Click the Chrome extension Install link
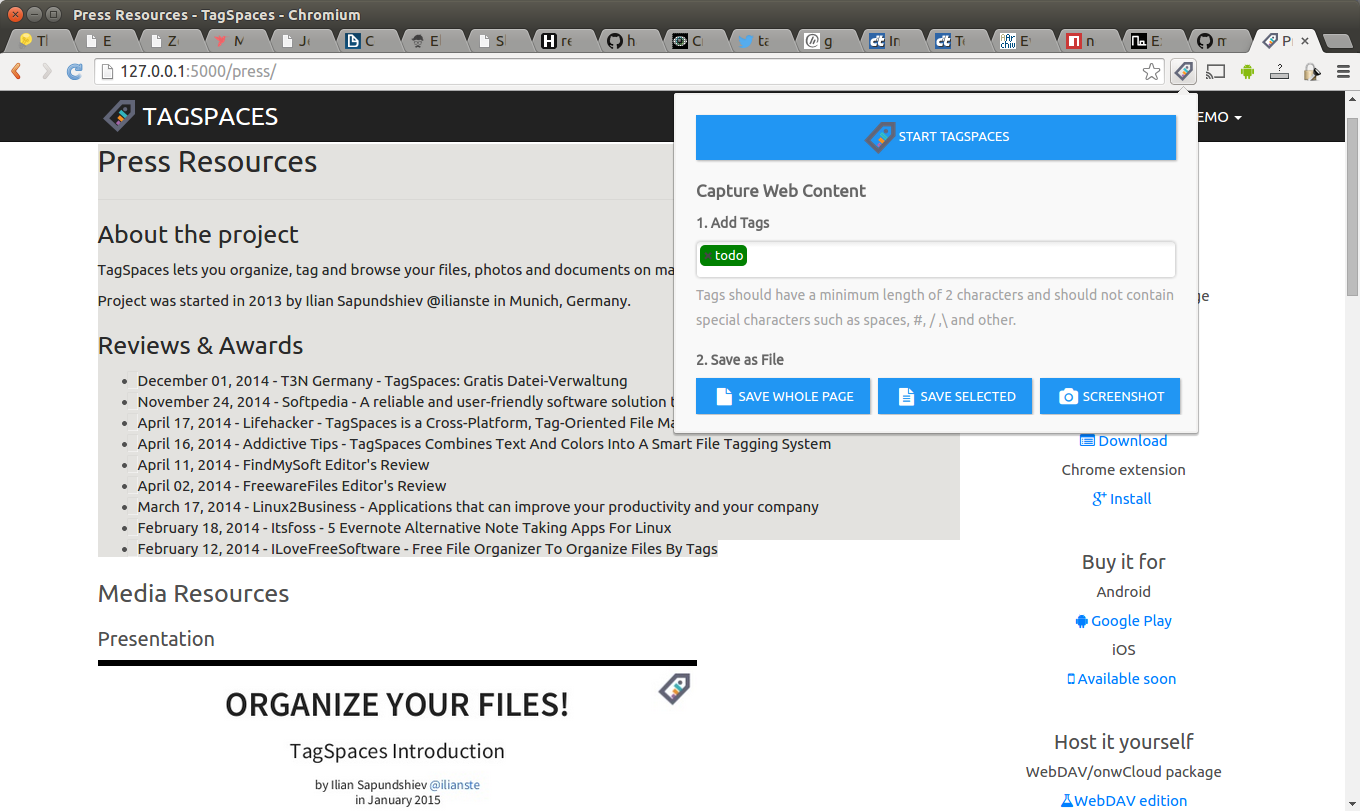Screen dimensions: 1360x811 [1122, 499]
